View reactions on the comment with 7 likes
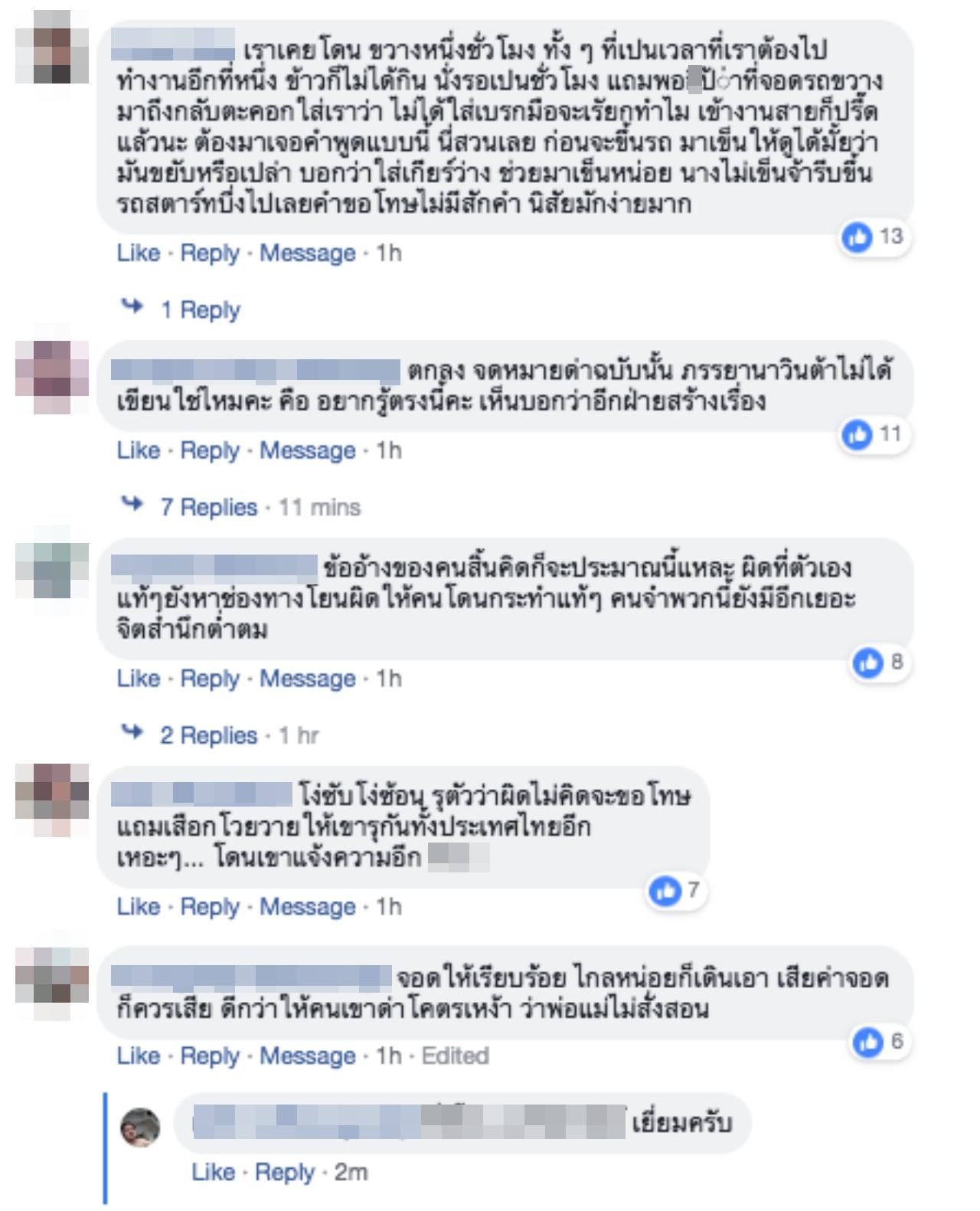 pos(665,890)
